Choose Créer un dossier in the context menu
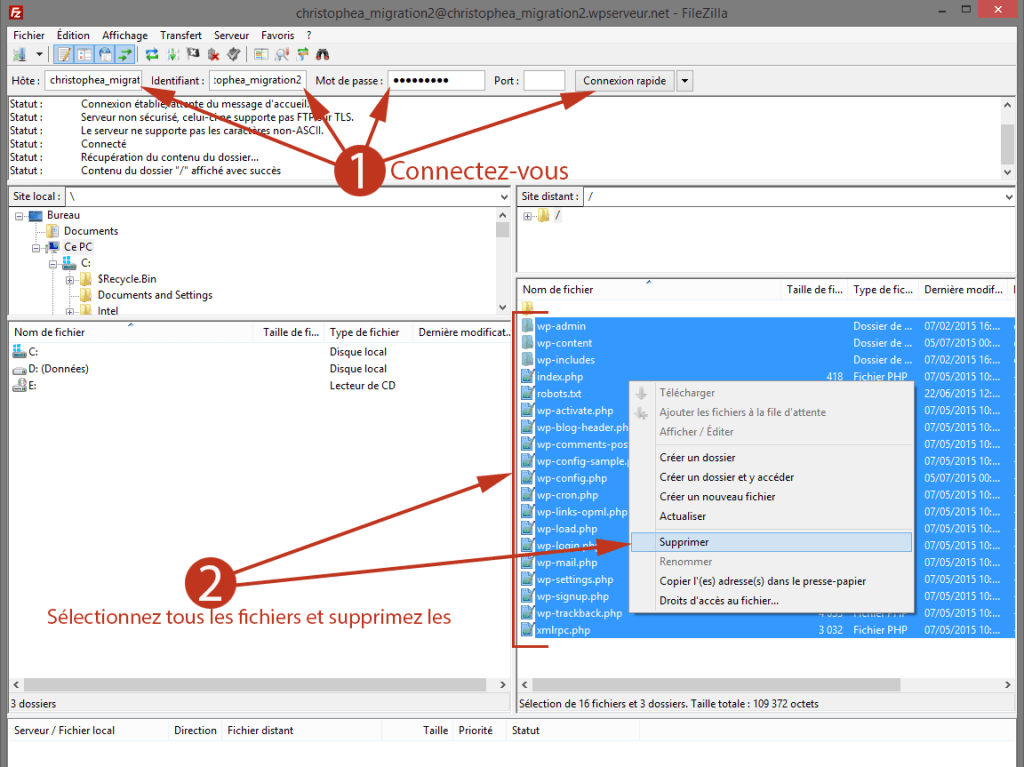The height and width of the screenshot is (767, 1024). (x=771, y=457)
